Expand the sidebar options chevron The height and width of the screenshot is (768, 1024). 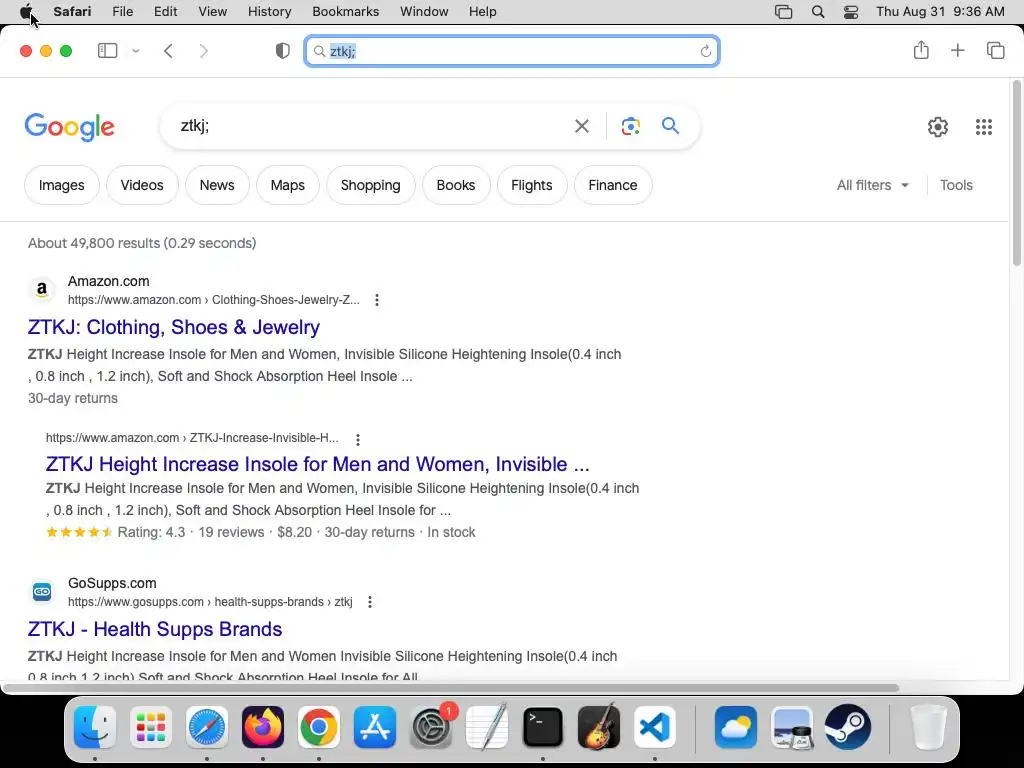coord(136,51)
